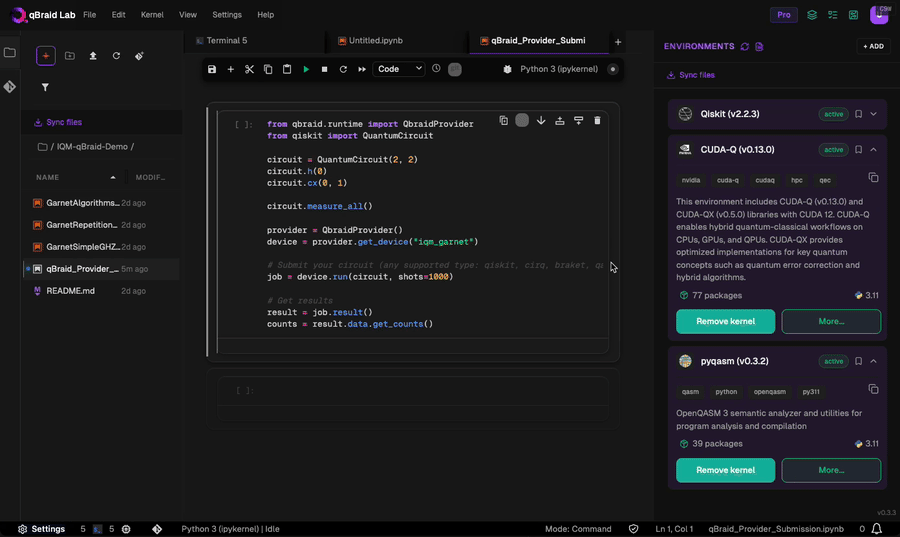This screenshot has width=900, height=537.
Task: Open the Edit menu
Action: point(118,15)
